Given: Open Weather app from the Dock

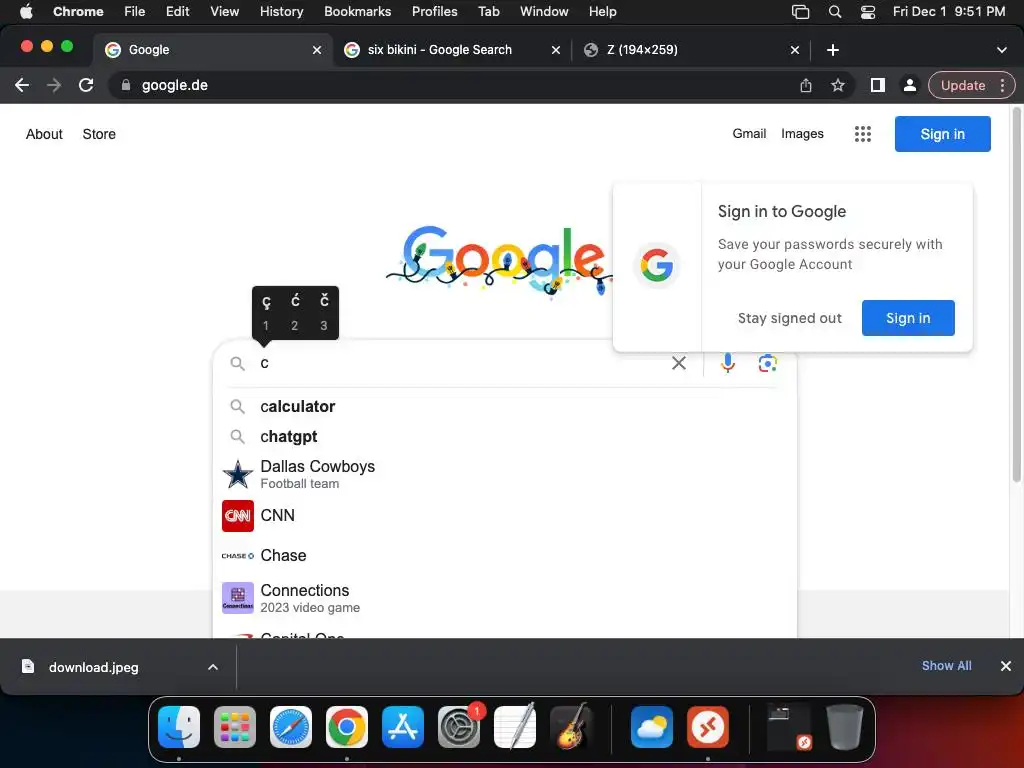Looking at the screenshot, I should point(652,727).
